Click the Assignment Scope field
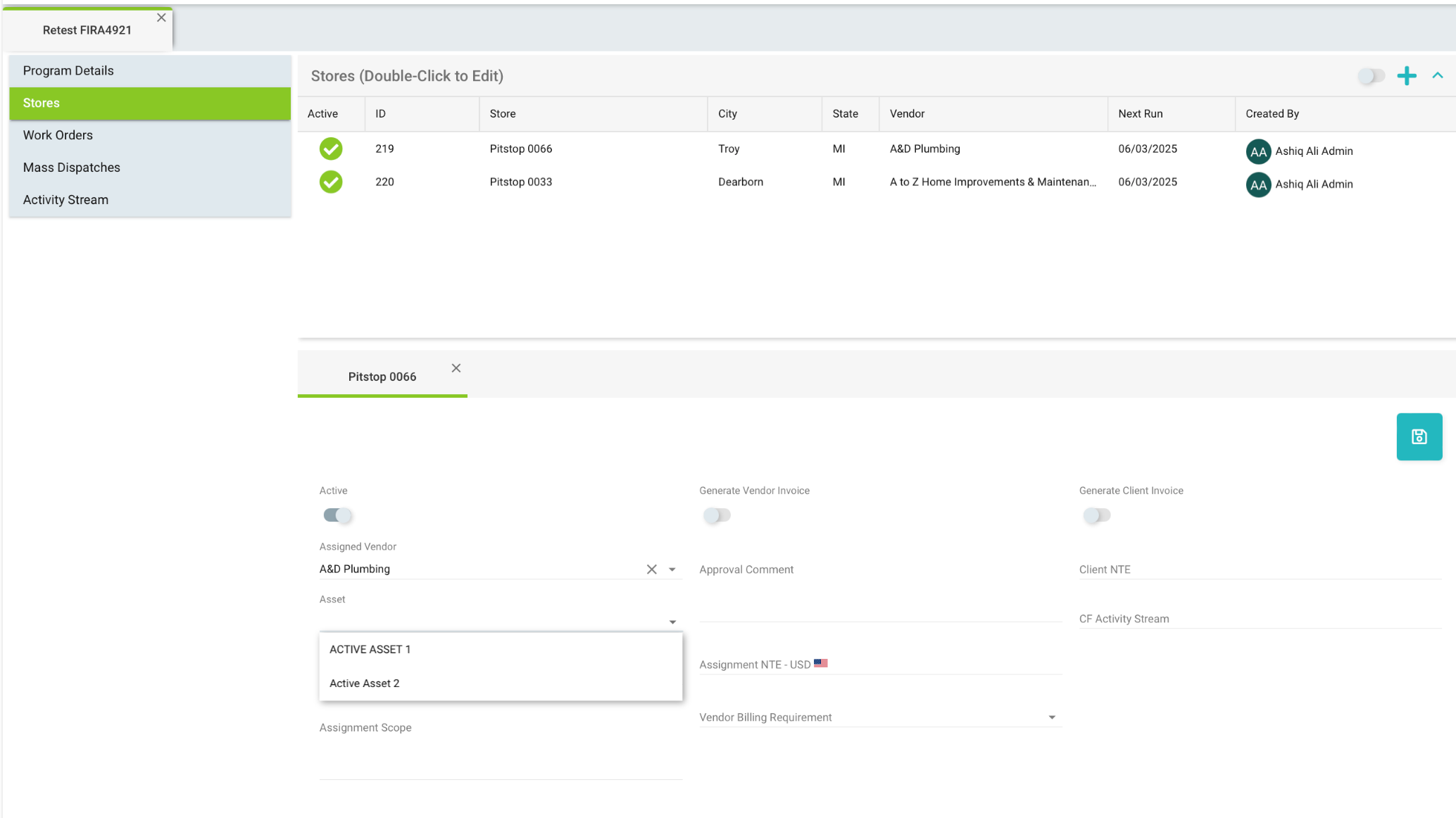This screenshot has width=1456, height=818. 501,750
